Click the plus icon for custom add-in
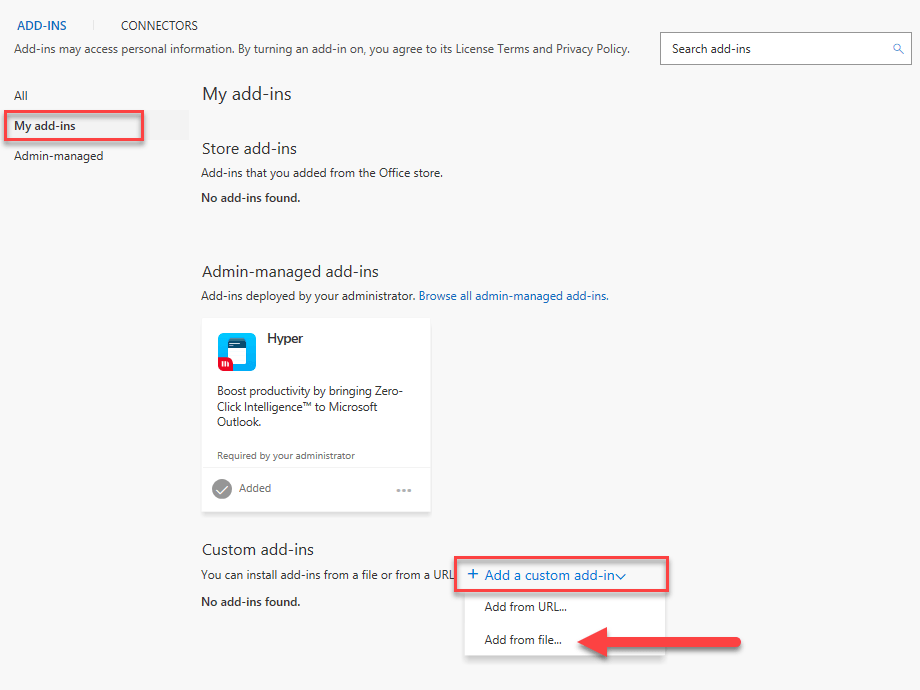The image size is (920, 690). pyautogui.click(x=472, y=575)
